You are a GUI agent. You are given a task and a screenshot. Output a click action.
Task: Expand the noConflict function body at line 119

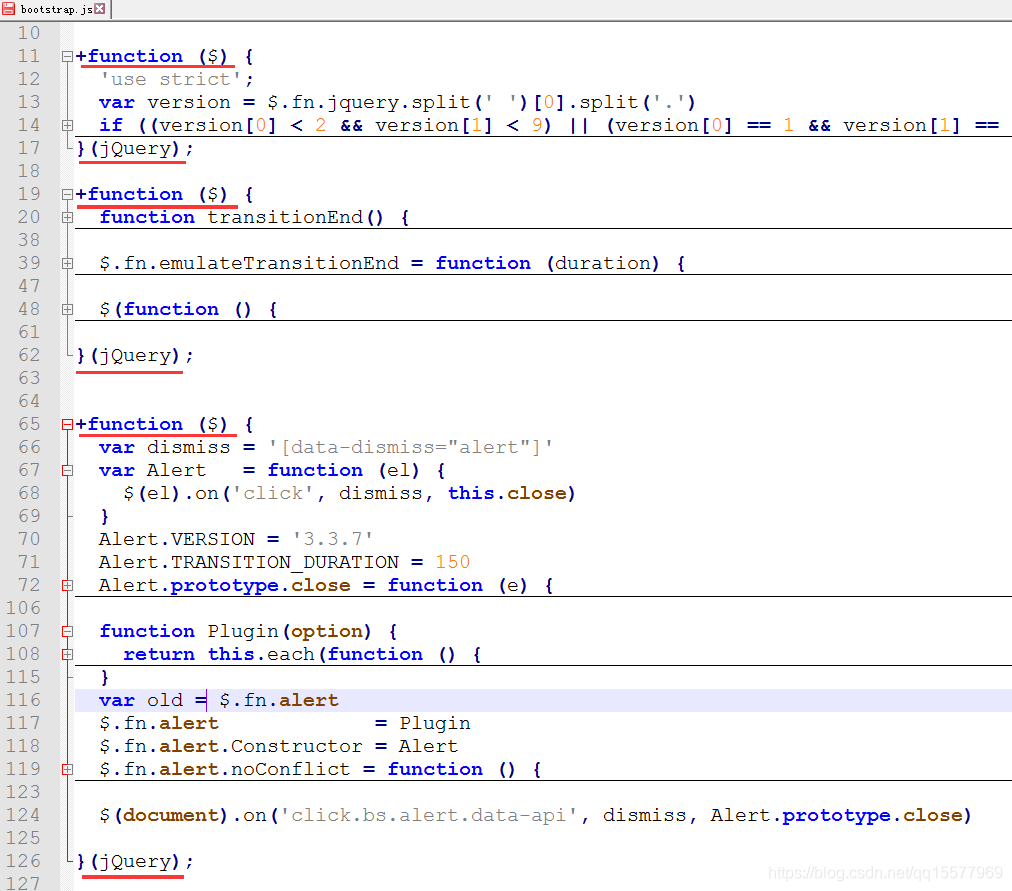(65, 769)
